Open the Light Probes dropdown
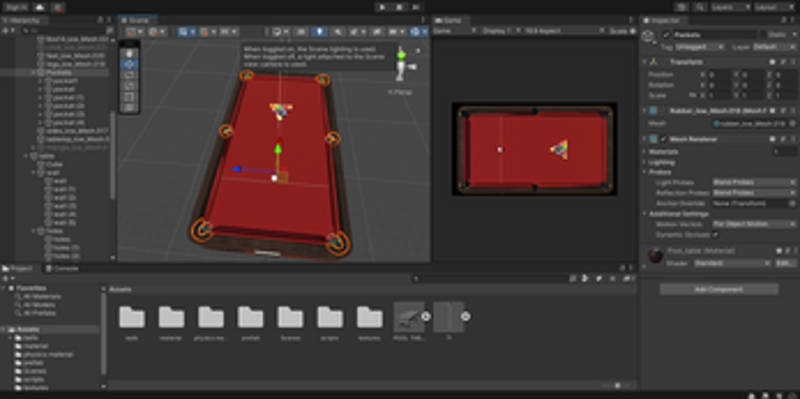Viewport: 800px width, 399px height. 754,182
